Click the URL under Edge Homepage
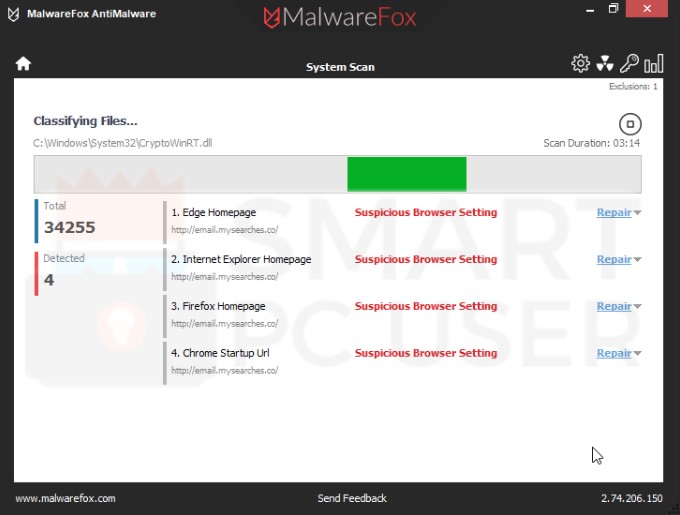The height and width of the screenshot is (515, 680). (225, 230)
